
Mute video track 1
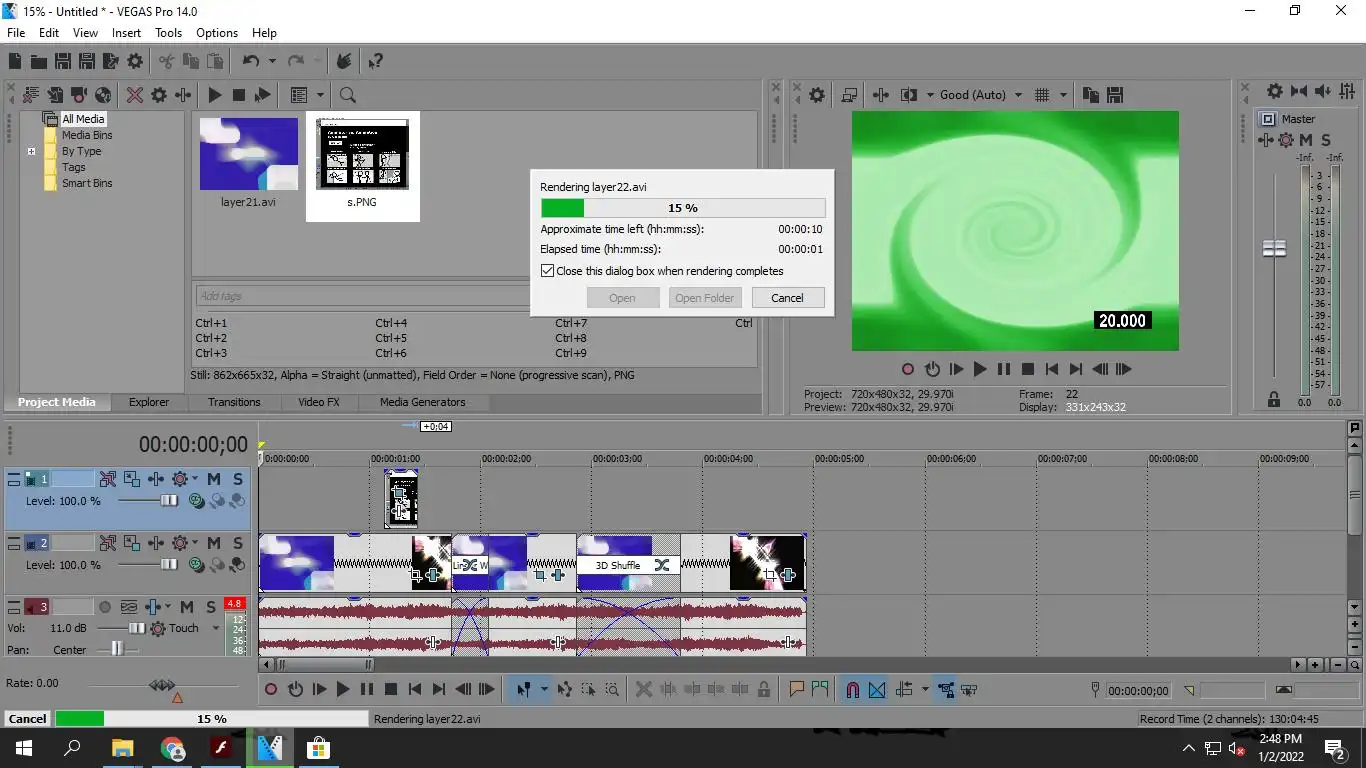click(214, 479)
